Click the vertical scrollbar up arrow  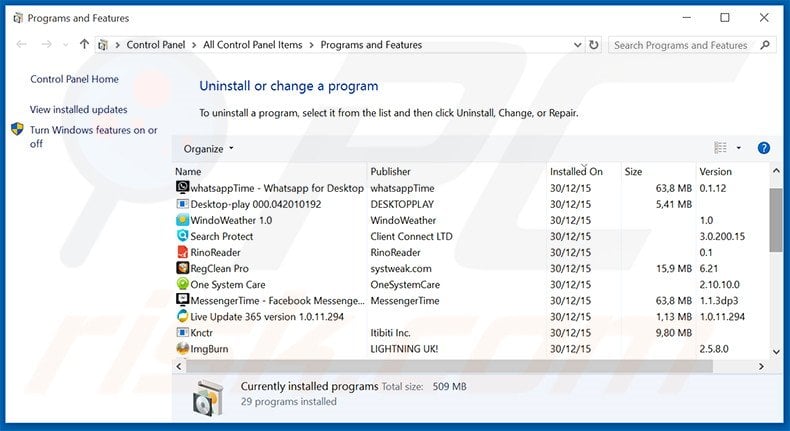[776, 171]
